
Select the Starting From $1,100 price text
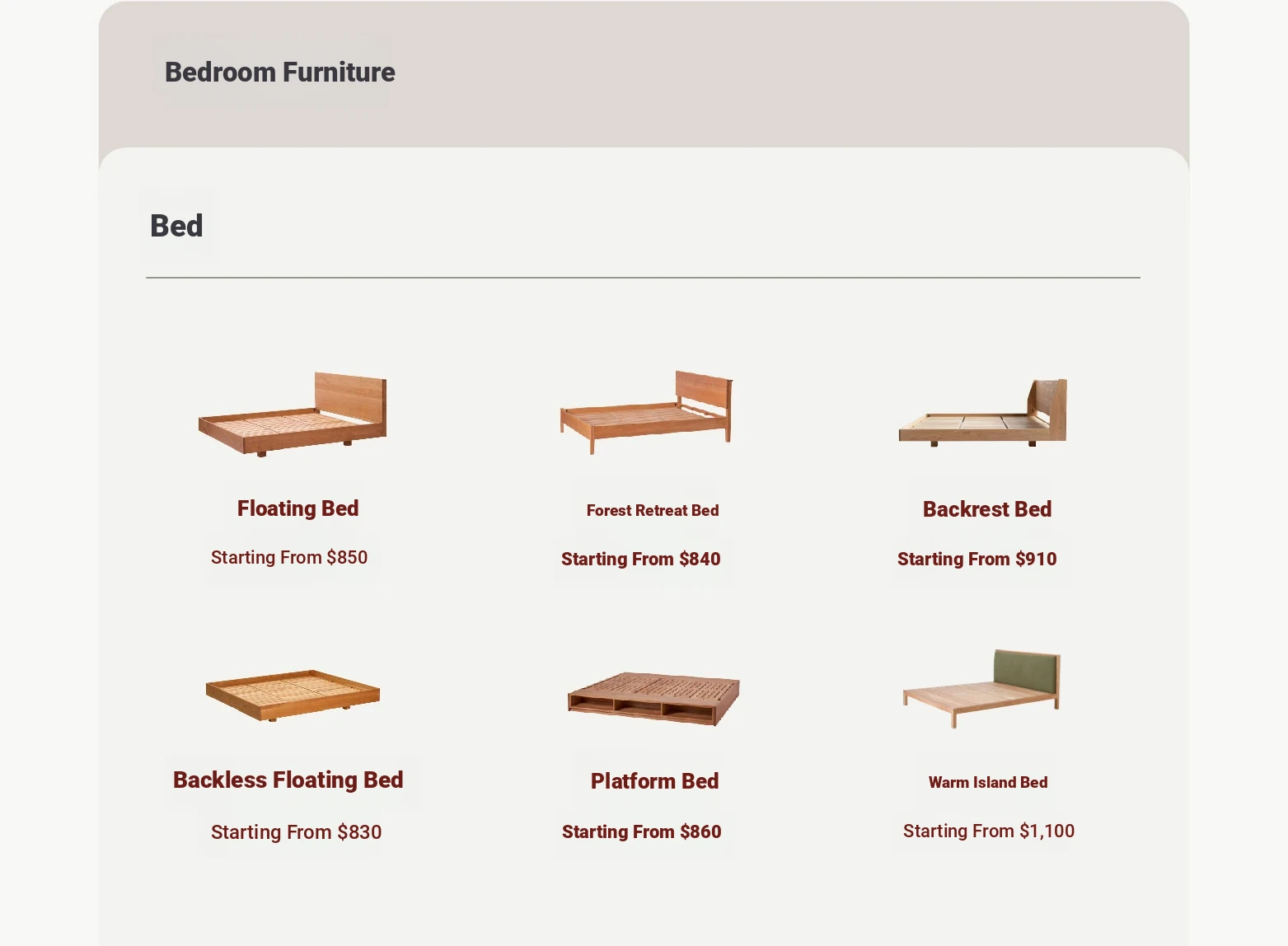click(989, 831)
